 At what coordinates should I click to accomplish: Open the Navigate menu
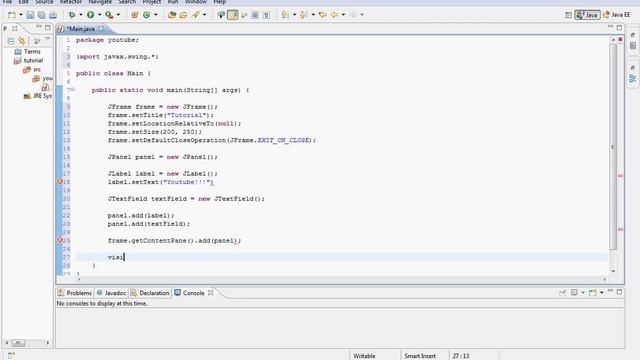coord(100,2)
